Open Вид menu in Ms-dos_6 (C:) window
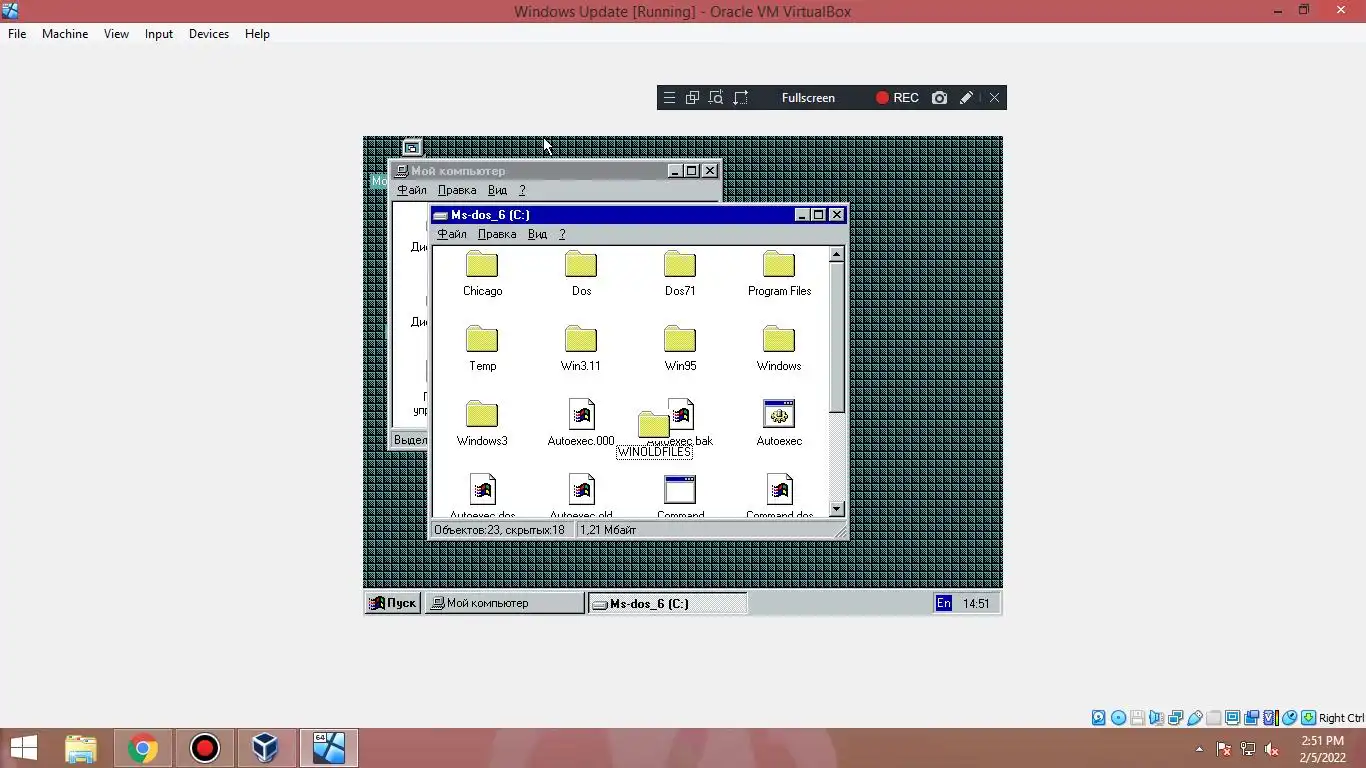The height and width of the screenshot is (768, 1366). coord(537,234)
